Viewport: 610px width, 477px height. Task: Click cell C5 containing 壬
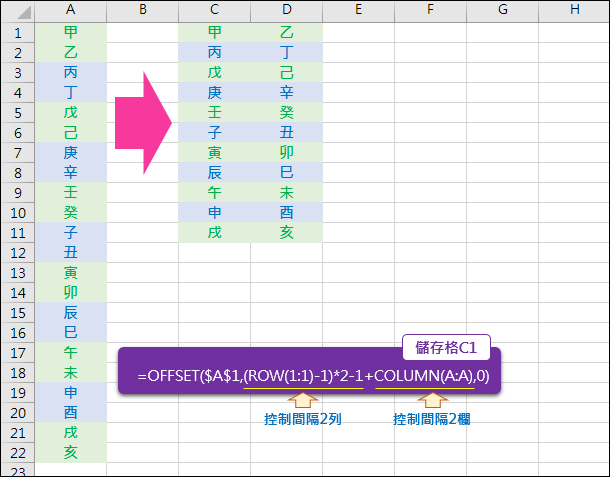click(x=214, y=112)
